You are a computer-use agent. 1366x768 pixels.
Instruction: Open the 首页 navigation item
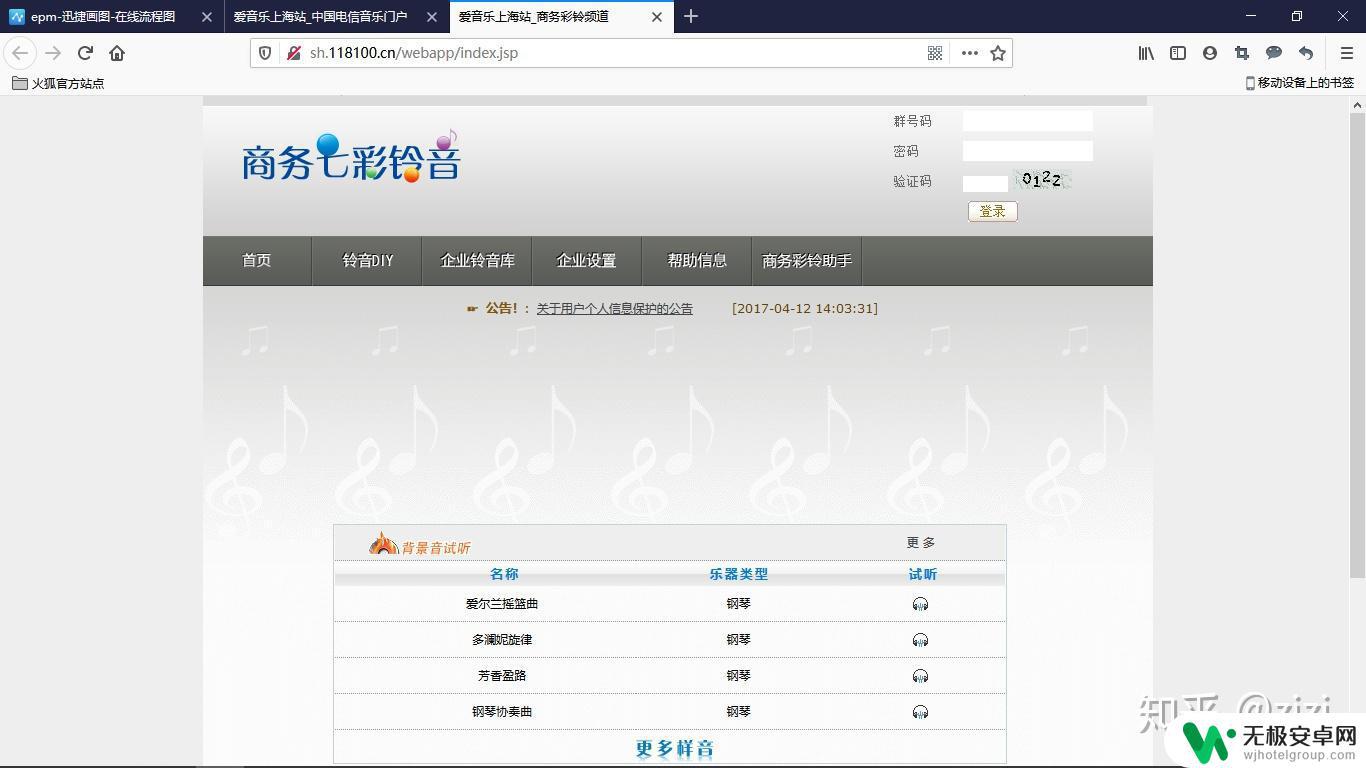[x=257, y=261]
